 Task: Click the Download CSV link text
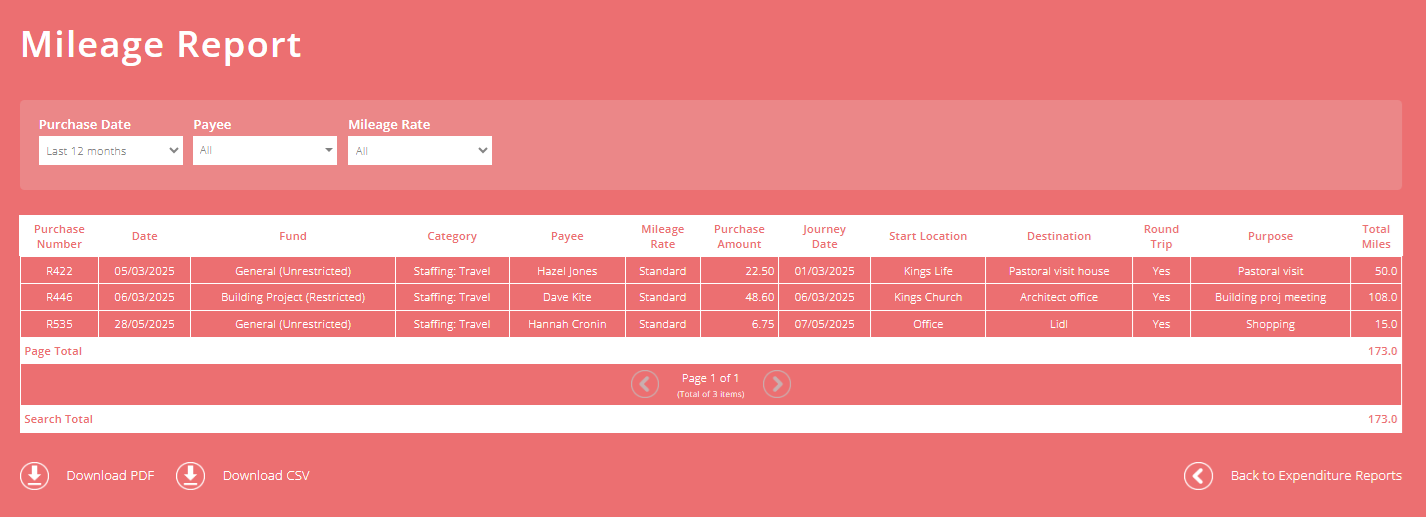tap(266, 476)
